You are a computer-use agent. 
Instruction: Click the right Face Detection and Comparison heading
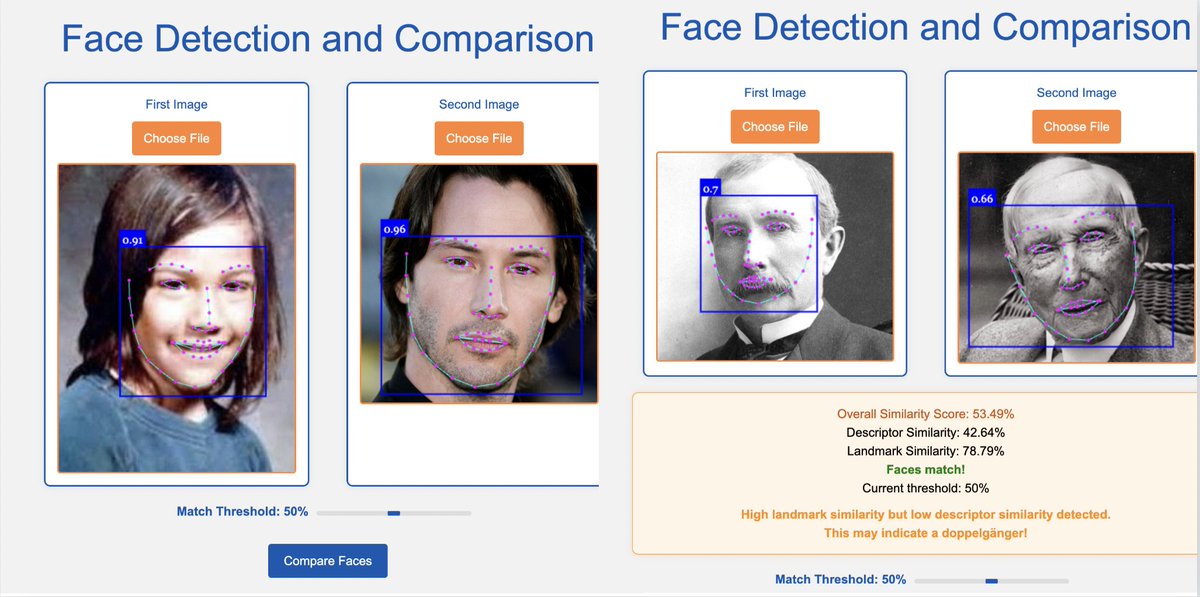[x=926, y=27]
